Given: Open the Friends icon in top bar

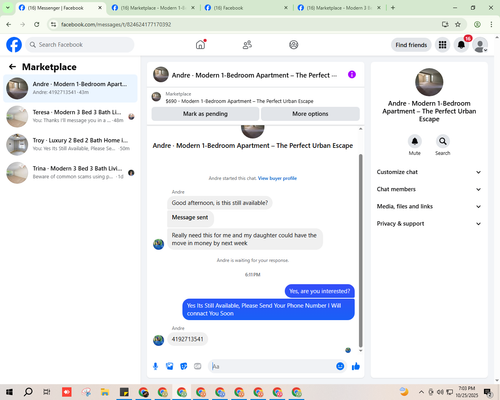Looking at the screenshot, I should pos(247,45).
